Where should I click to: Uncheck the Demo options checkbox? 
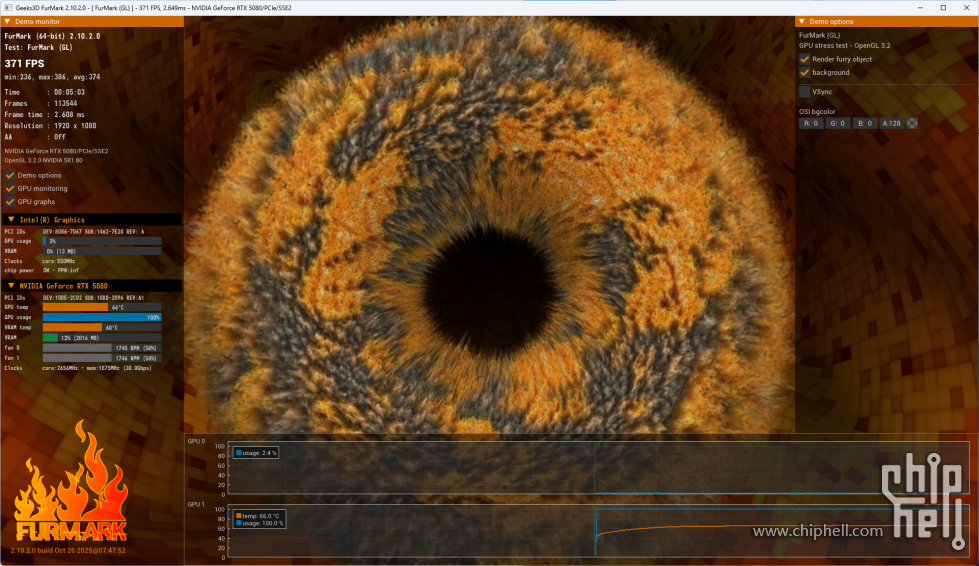coord(10,175)
